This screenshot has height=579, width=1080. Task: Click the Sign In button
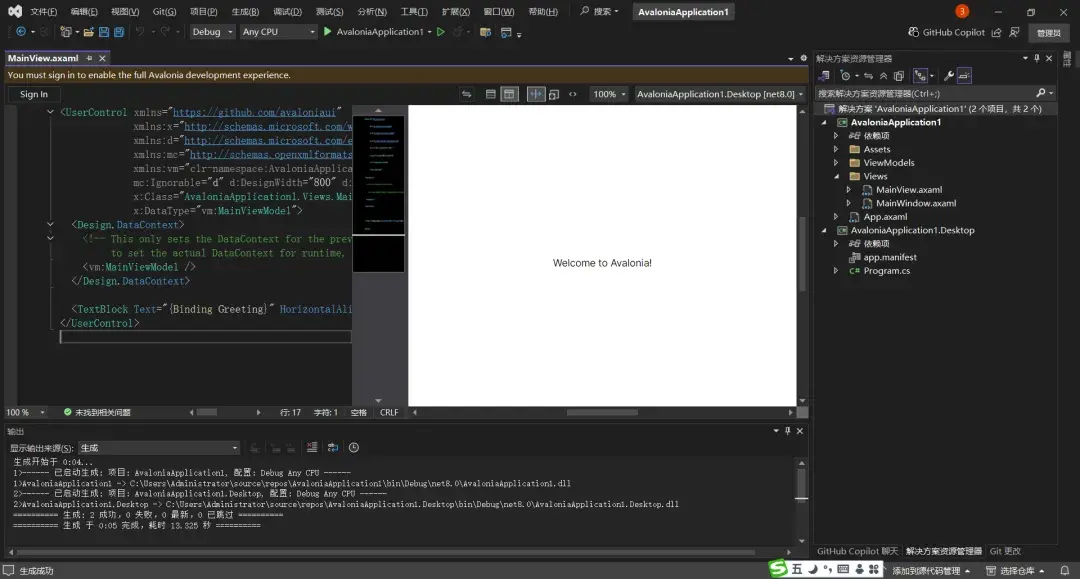tap(33, 93)
